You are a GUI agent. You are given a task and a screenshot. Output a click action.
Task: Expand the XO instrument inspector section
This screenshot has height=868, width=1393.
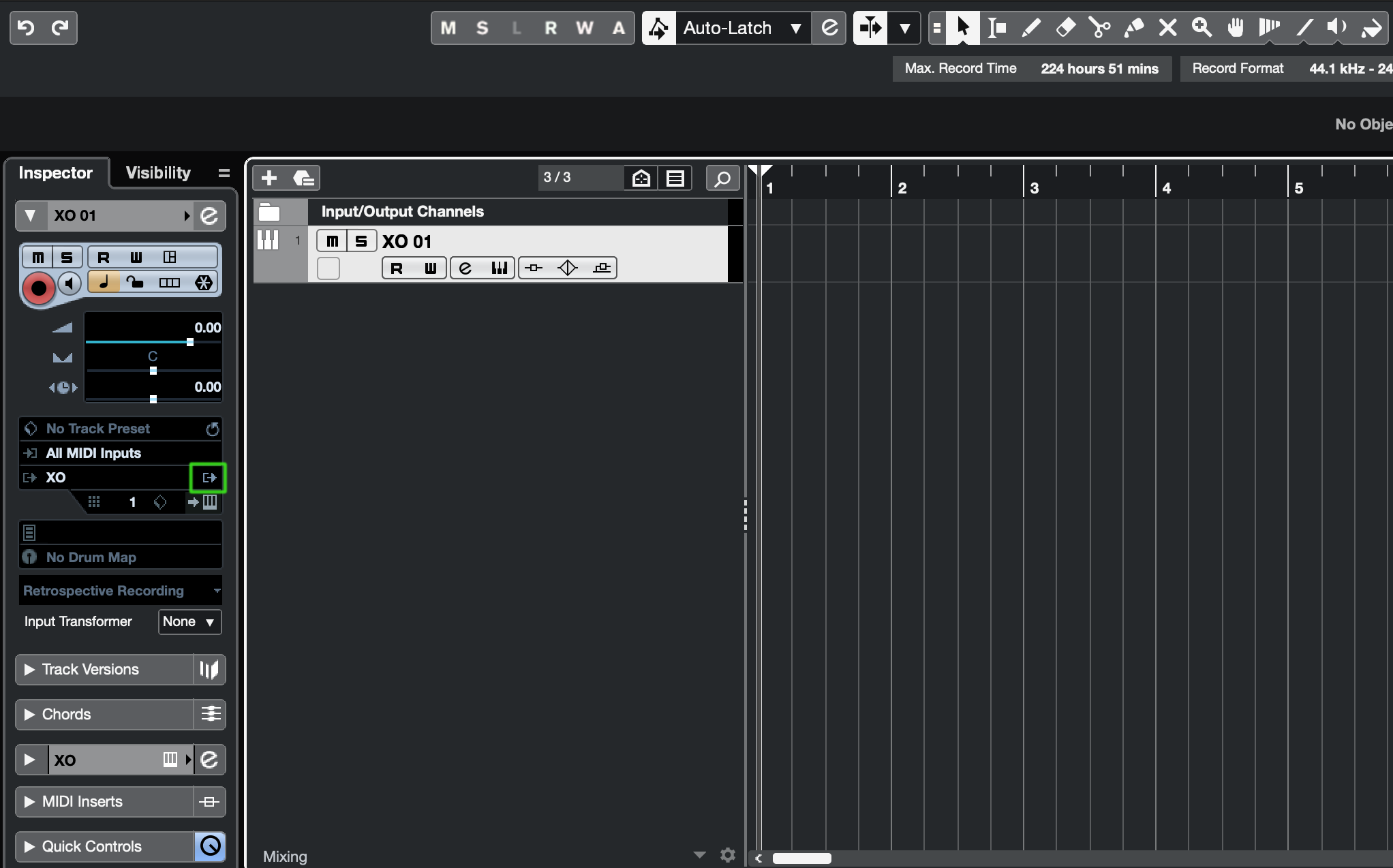(x=30, y=760)
